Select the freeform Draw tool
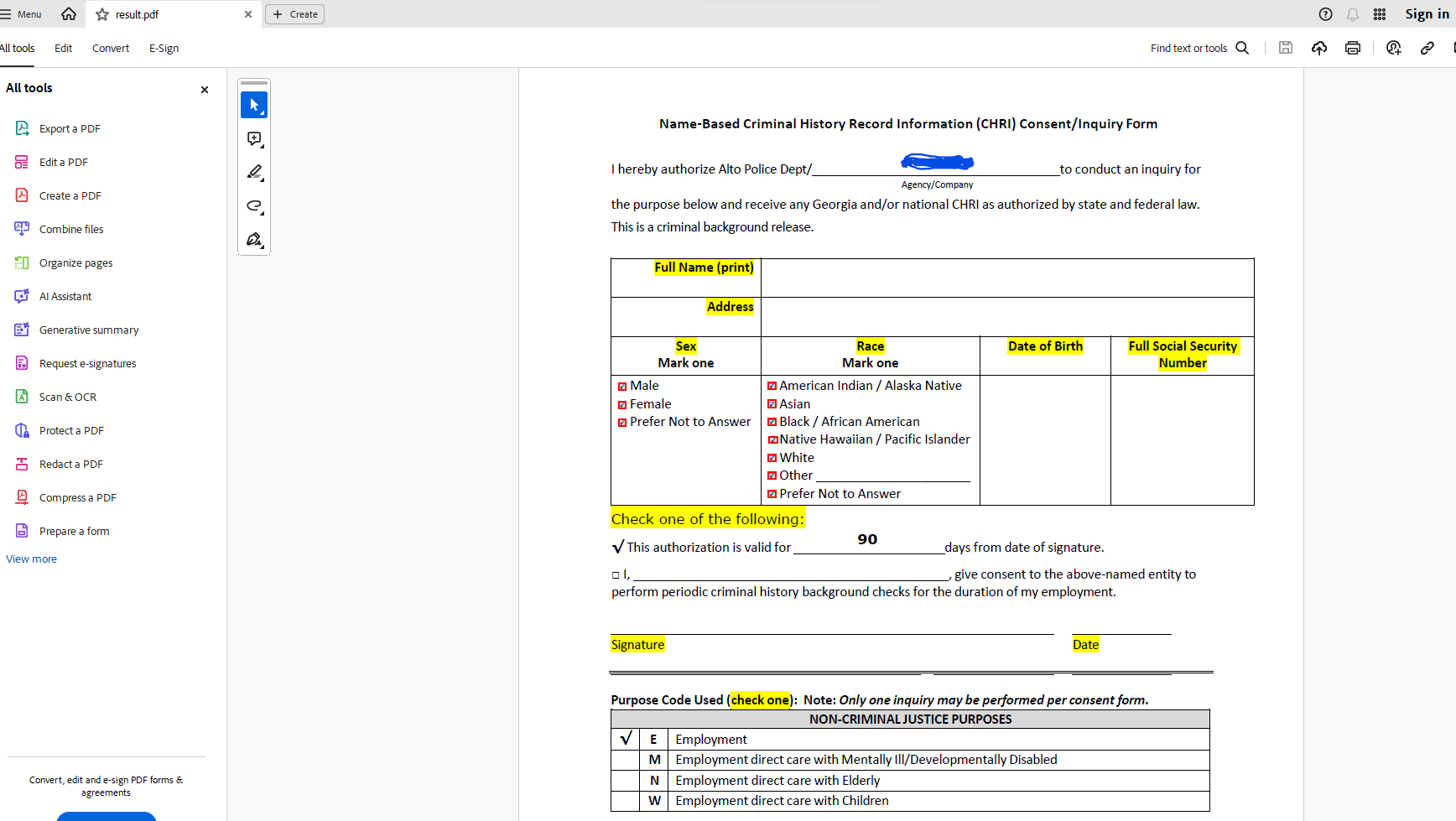Image resolution: width=1456 pixels, height=821 pixels. tap(254, 205)
